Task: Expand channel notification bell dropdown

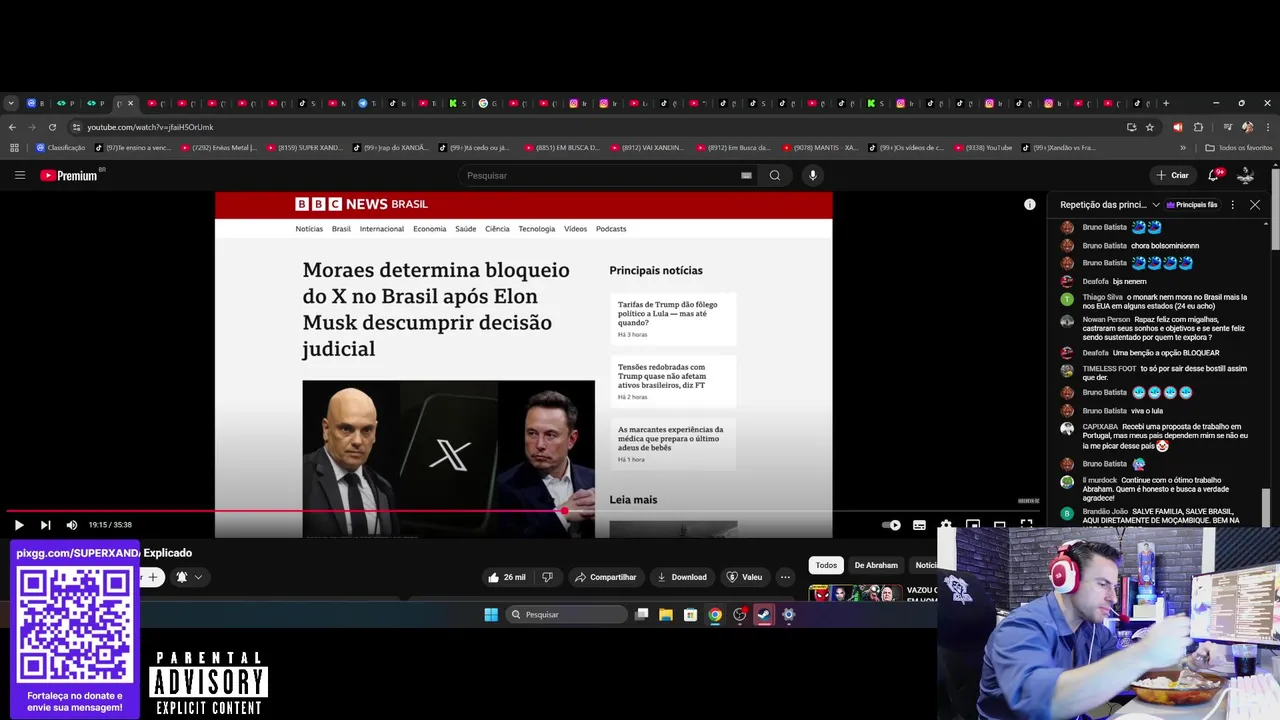Action: (189, 577)
